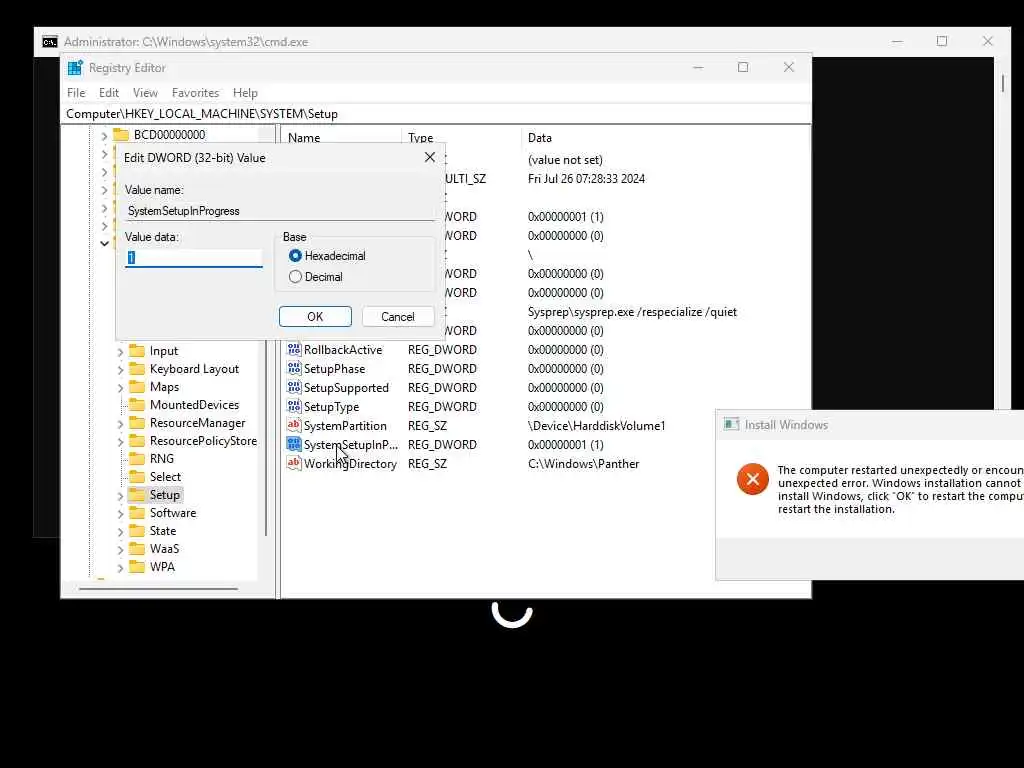The height and width of the screenshot is (768, 1024).
Task: Select the Decimal base option
Action: click(x=295, y=277)
